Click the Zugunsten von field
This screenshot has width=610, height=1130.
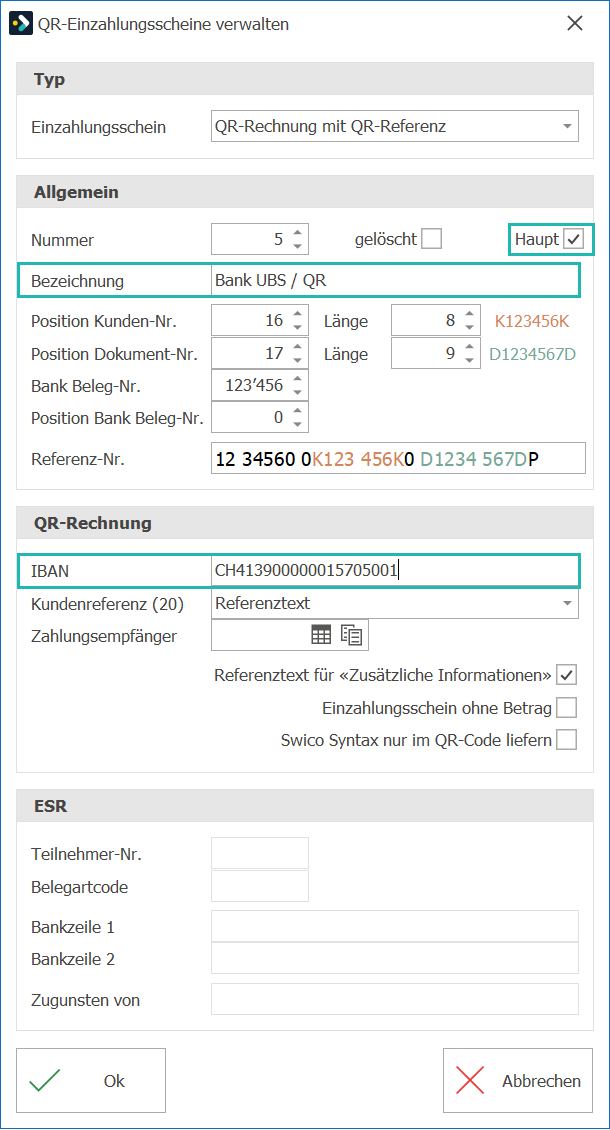(394, 999)
